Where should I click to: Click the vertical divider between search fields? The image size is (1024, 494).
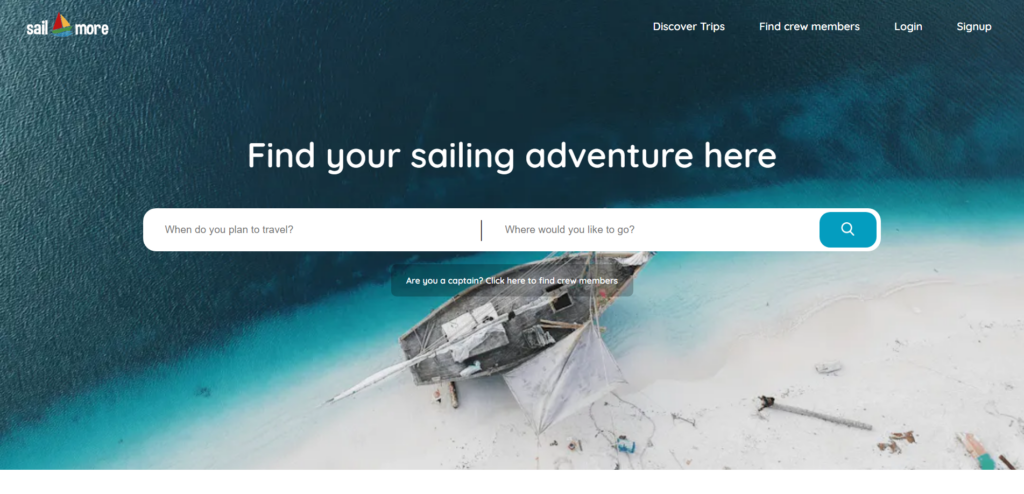coord(481,230)
